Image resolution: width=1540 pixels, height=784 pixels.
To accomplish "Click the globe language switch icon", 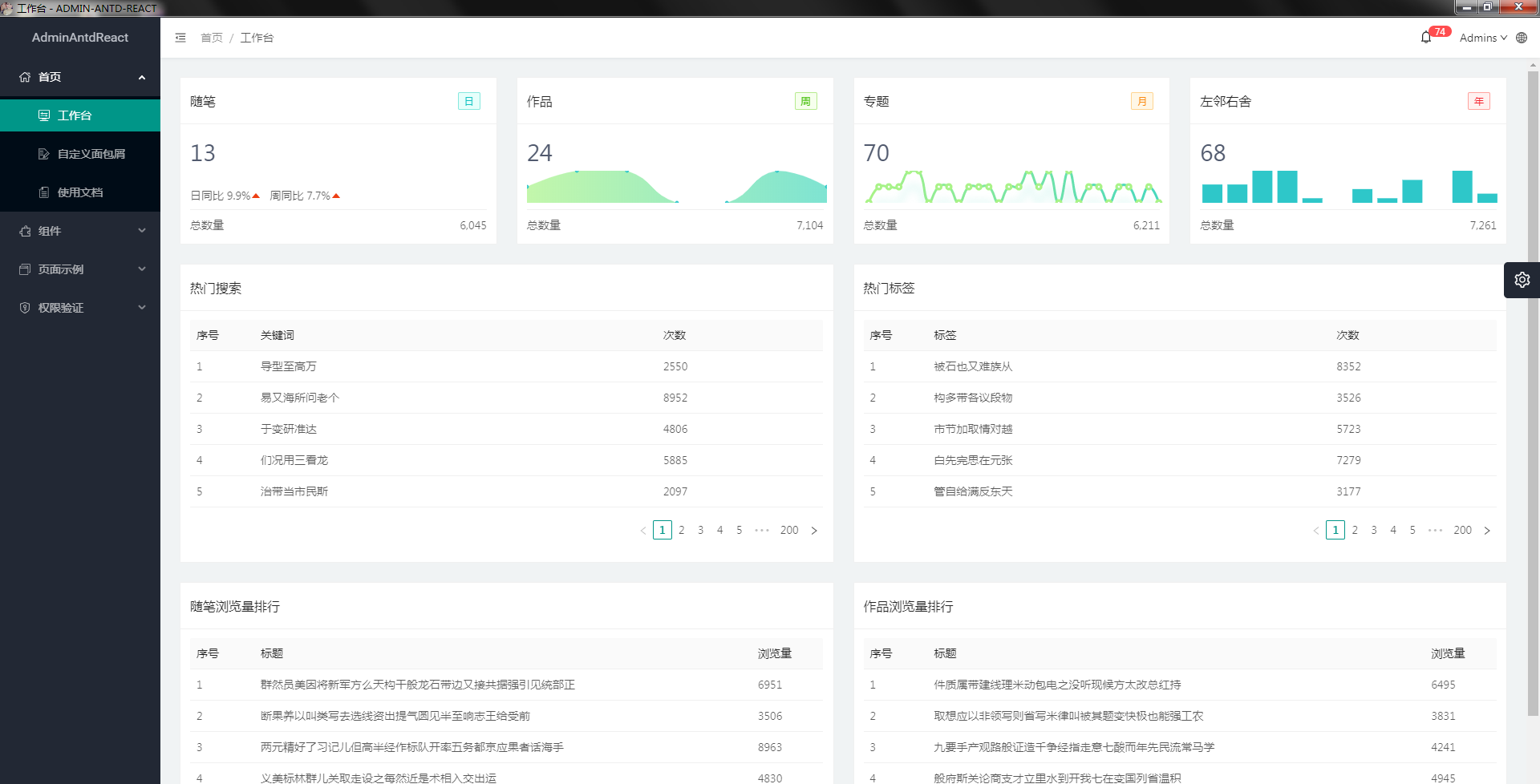I will (1522, 38).
